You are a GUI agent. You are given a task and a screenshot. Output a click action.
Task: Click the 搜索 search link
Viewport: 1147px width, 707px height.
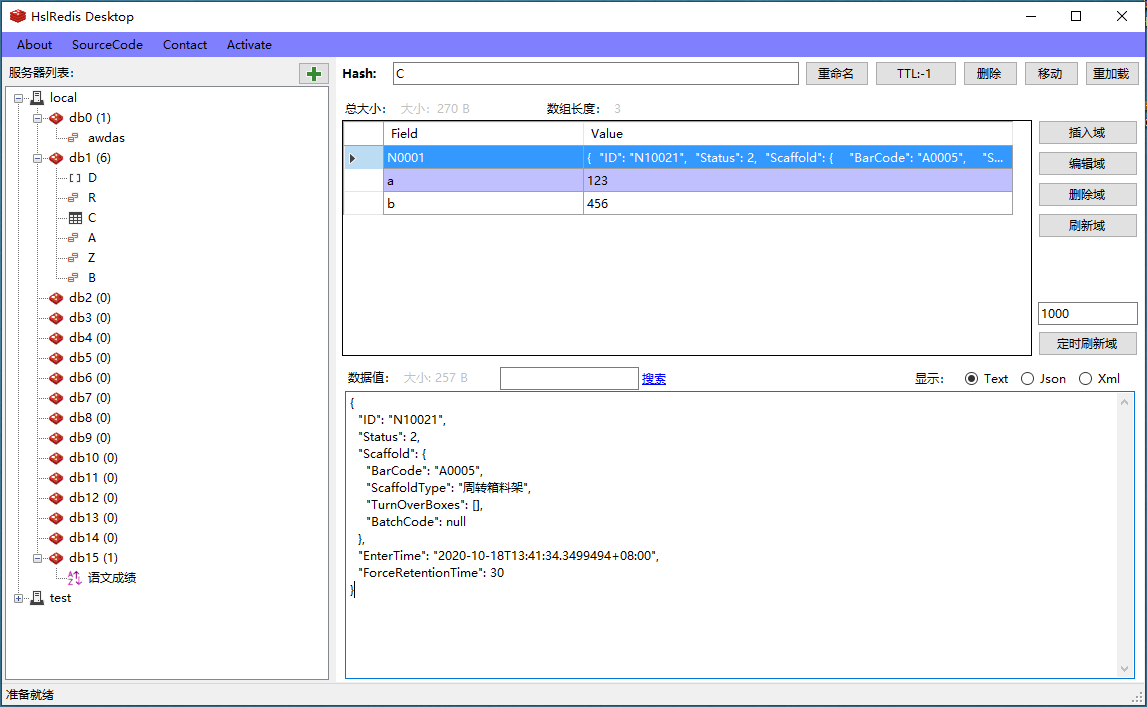point(654,379)
